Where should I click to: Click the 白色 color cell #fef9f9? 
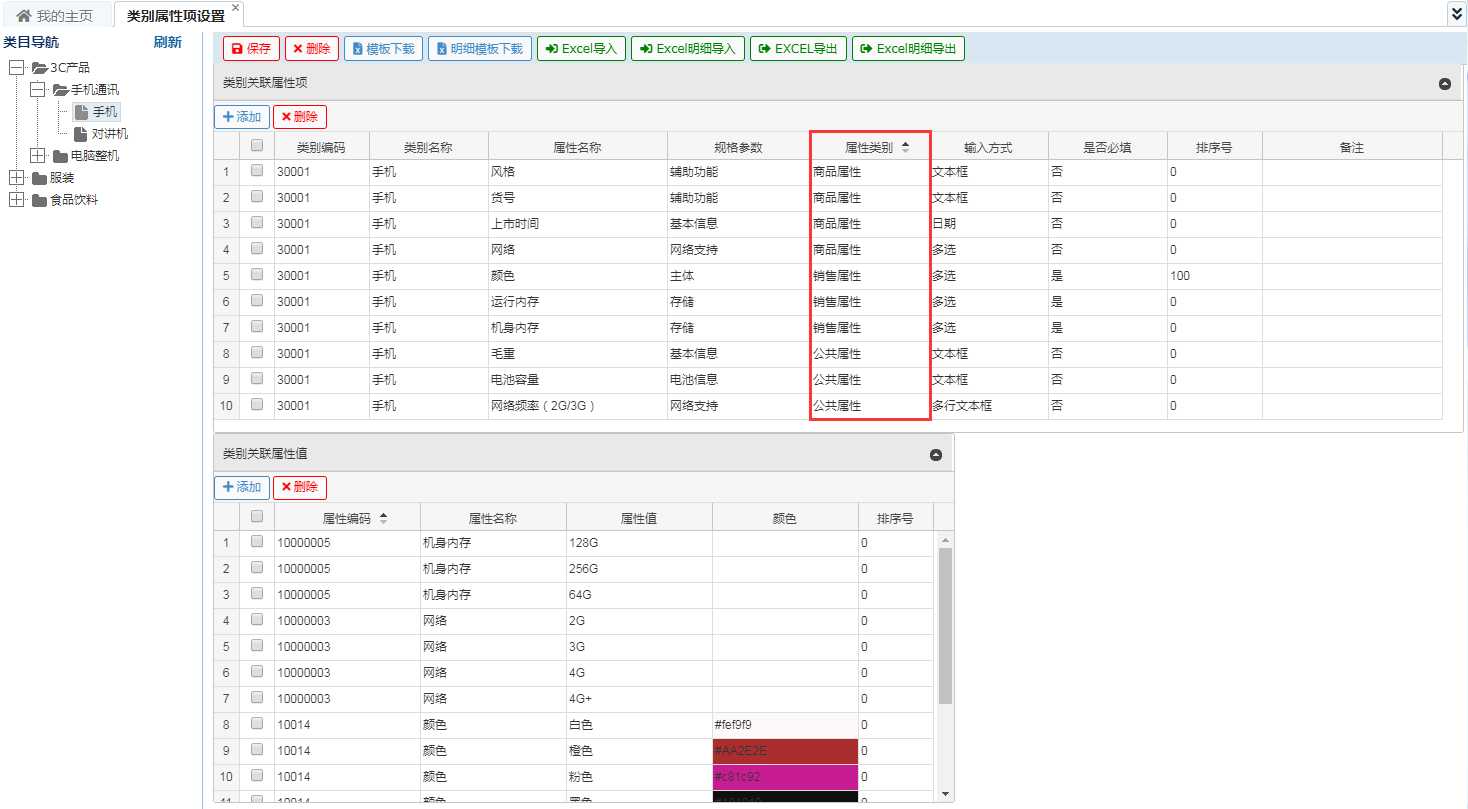(785, 725)
